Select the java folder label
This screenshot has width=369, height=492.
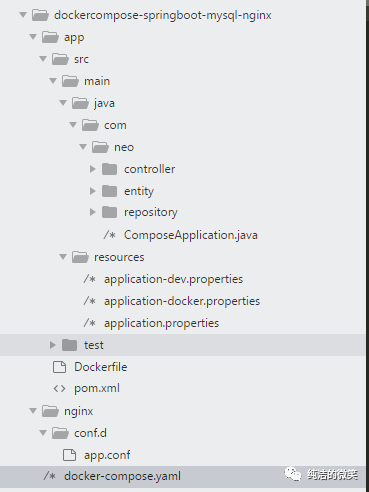click(104, 103)
